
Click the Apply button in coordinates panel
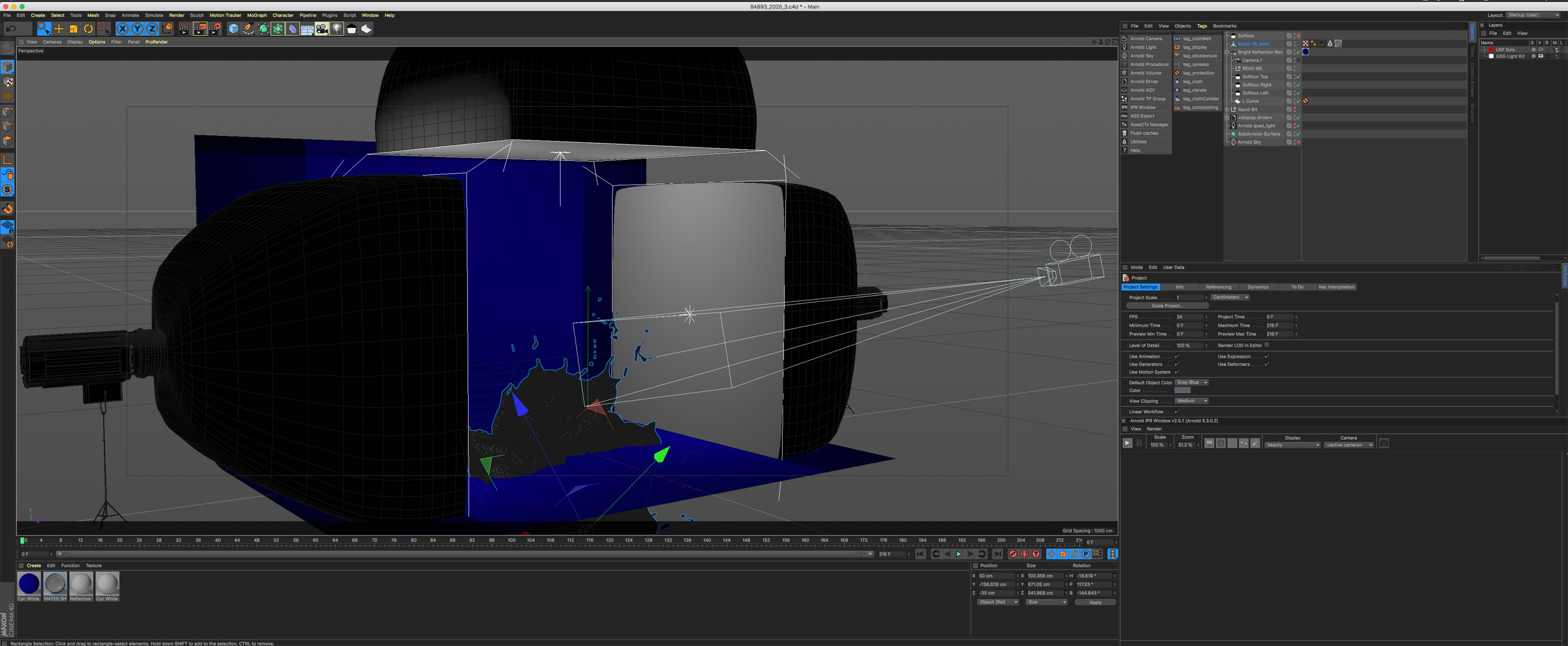(1095, 602)
